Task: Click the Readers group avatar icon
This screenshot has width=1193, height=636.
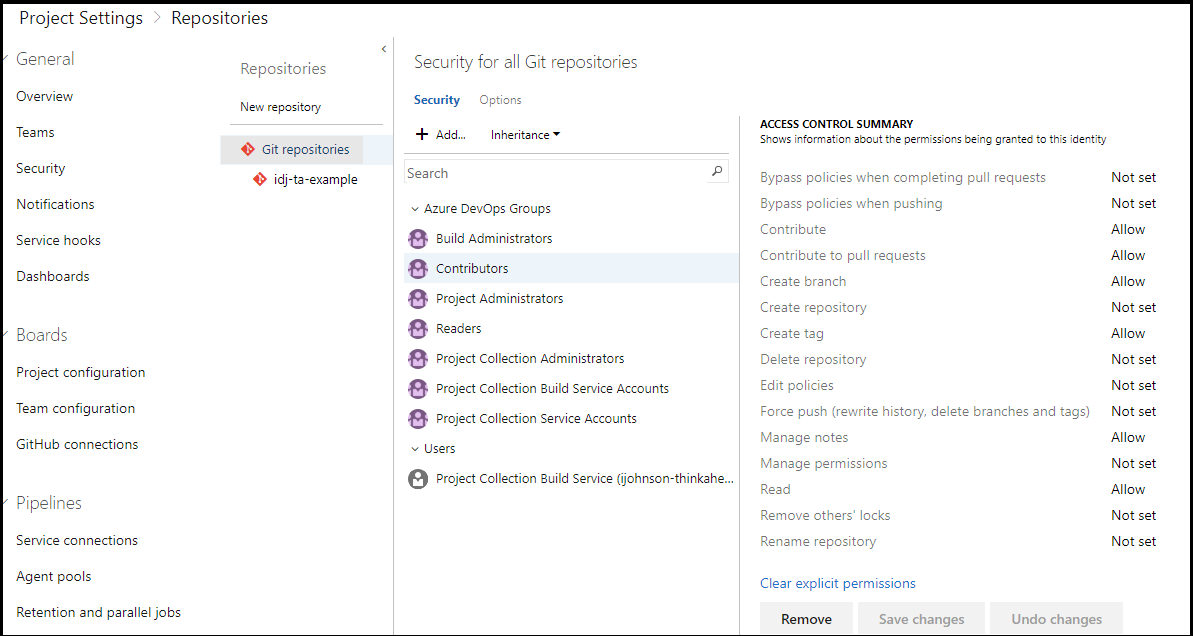Action: coord(418,329)
